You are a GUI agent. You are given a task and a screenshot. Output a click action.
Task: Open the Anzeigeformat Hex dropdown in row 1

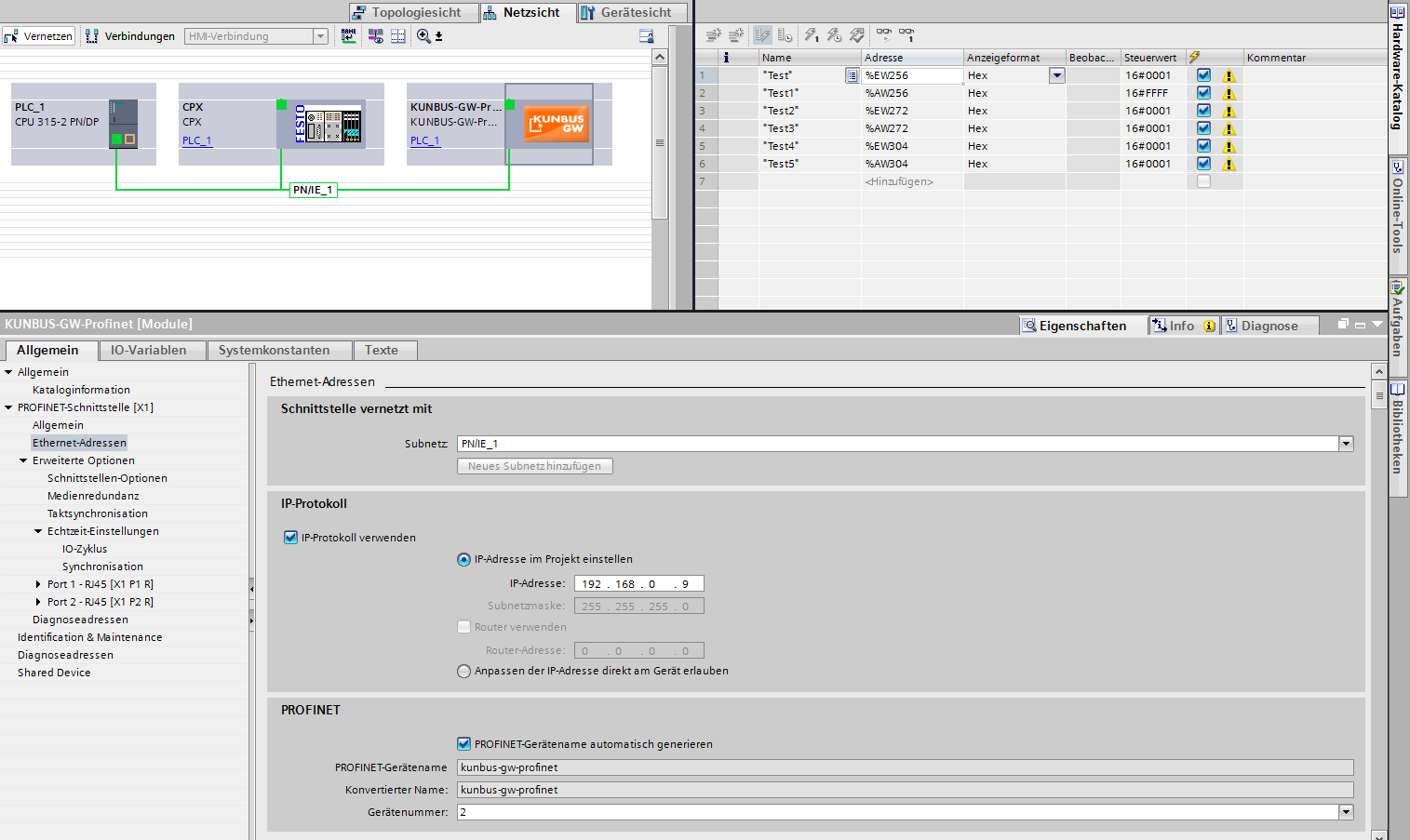click(1056, 75)
